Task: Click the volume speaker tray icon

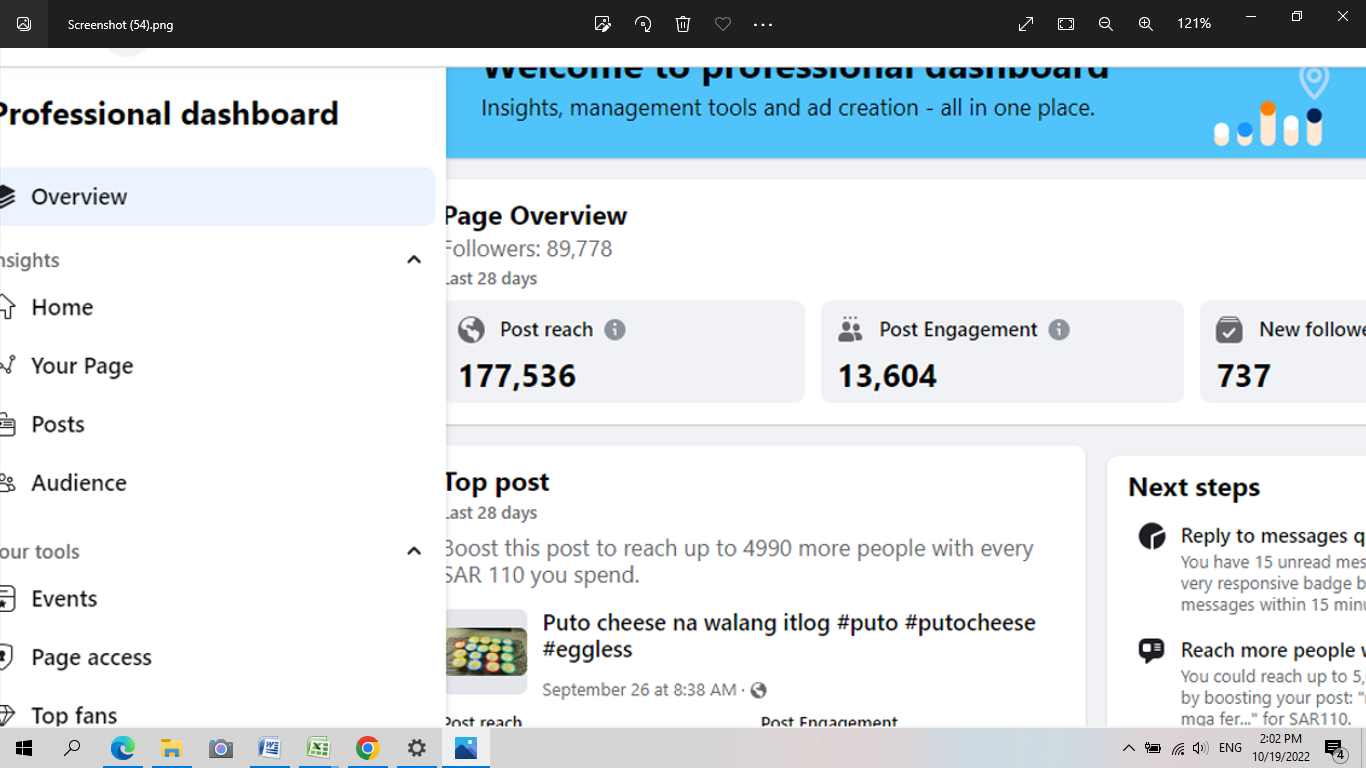Action: (x=1200, y=748)
